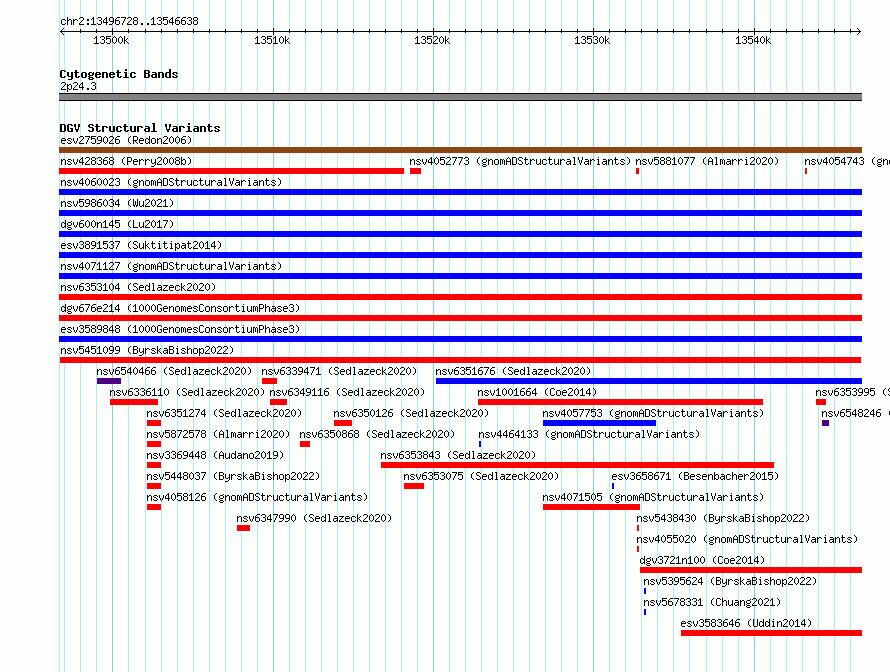
Task: Click the purple nsv6548246 variant bar
Action: click(825, 423)
